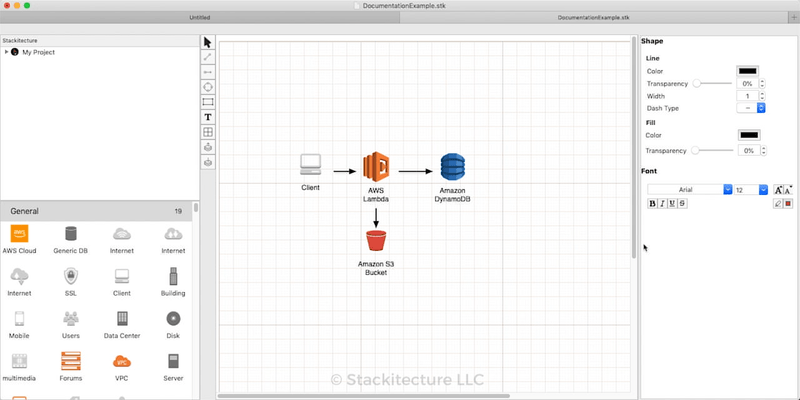
Task: Toggle underline text formatting
Action: click(x=673, y=203)
